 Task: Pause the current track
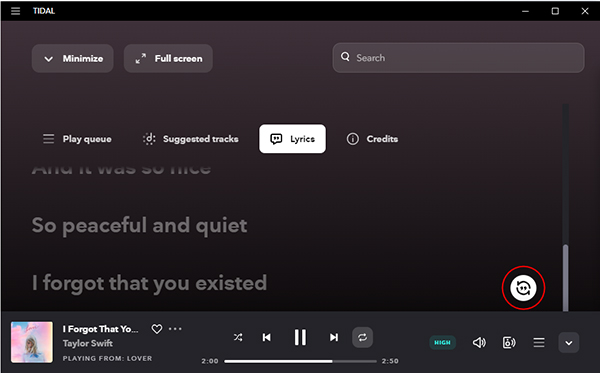[300, 337]
